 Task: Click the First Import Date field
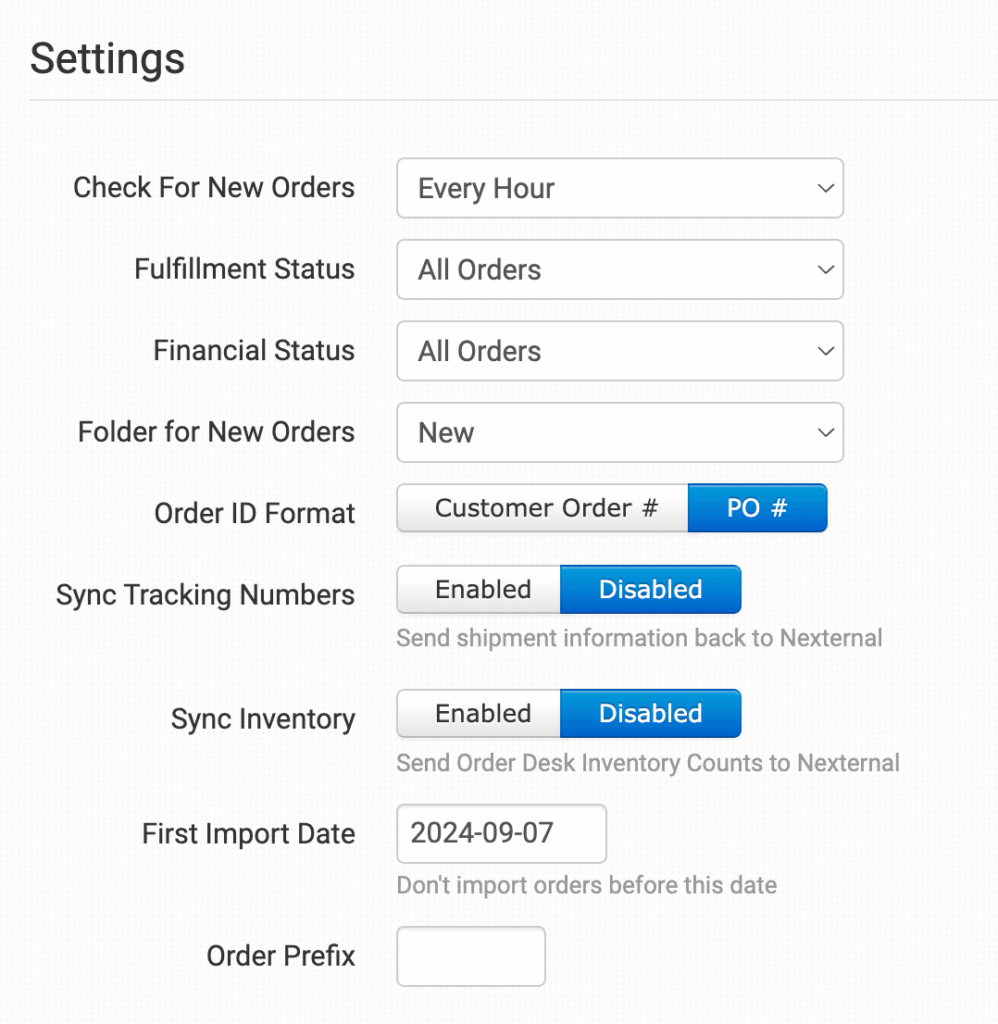coord(501,834)
